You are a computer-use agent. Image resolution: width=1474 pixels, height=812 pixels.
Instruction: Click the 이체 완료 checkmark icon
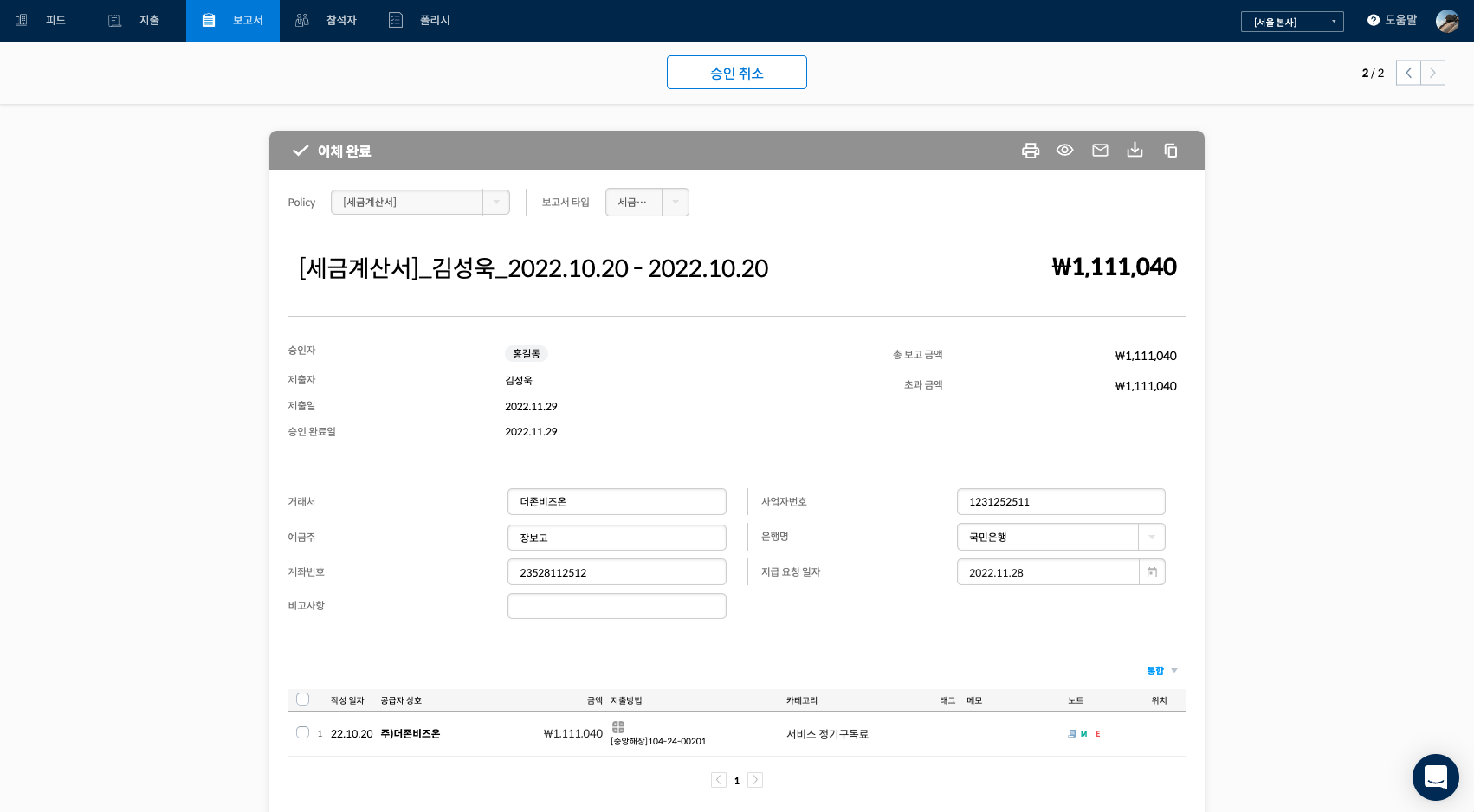(x=301, y=151)
